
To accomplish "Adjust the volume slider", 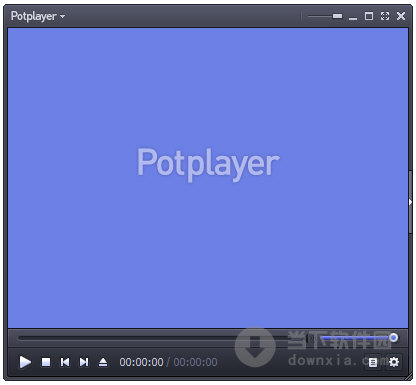I will coord(359,338).
